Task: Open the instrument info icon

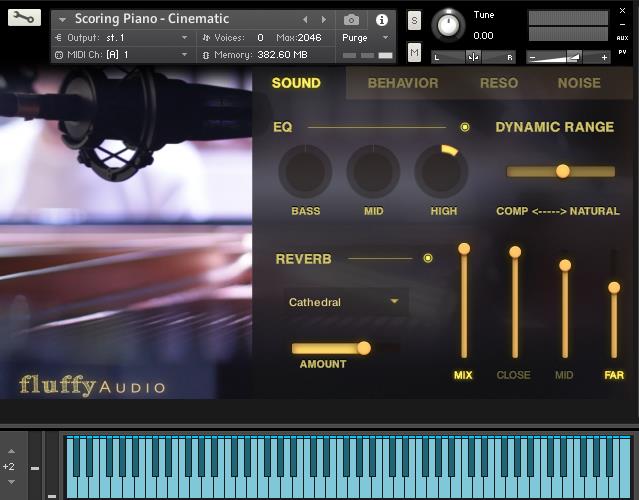Action: tap(381, 19)
